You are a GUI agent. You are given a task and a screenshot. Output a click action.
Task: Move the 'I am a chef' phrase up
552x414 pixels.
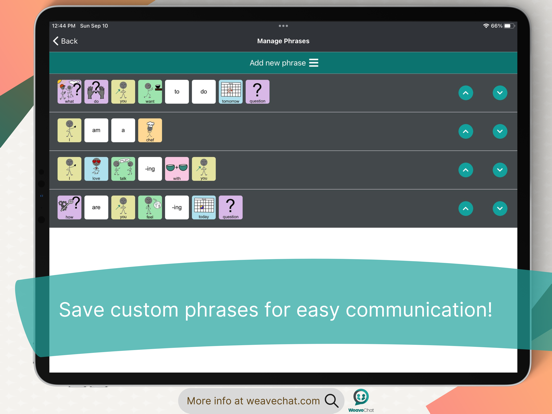click(465, 131)
